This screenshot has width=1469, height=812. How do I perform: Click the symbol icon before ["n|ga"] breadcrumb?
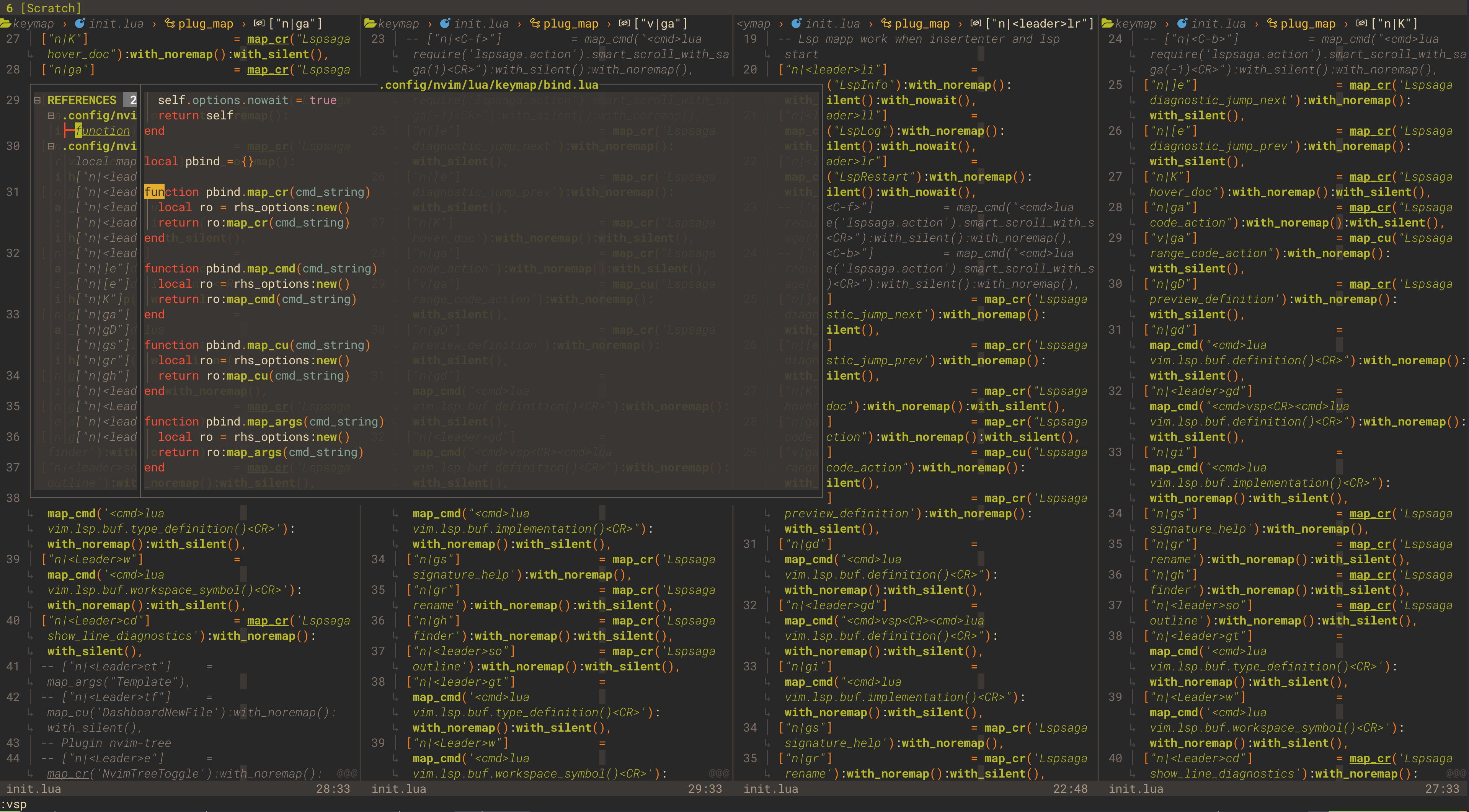click(x=260, y=23)
